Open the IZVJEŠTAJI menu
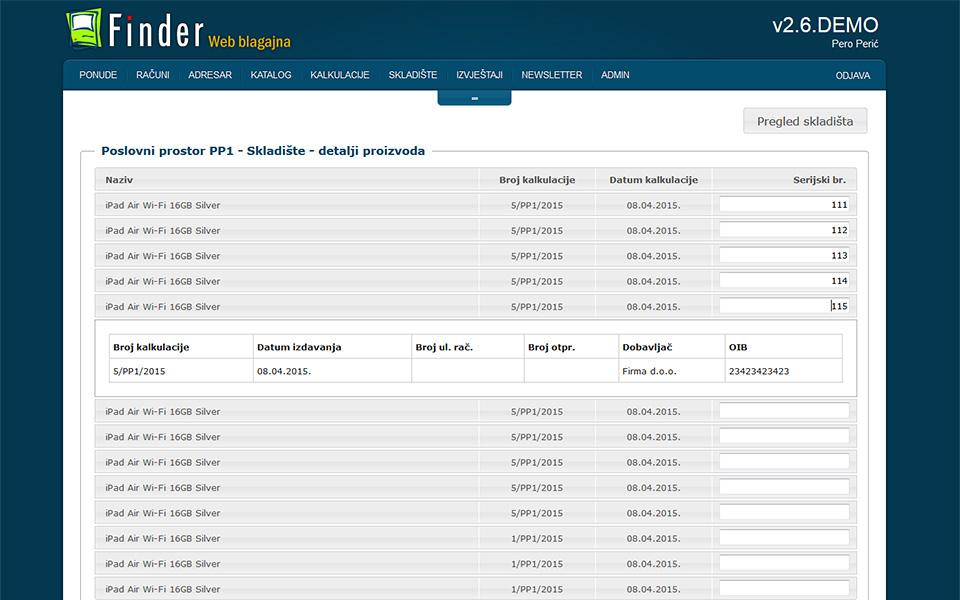 479,75
